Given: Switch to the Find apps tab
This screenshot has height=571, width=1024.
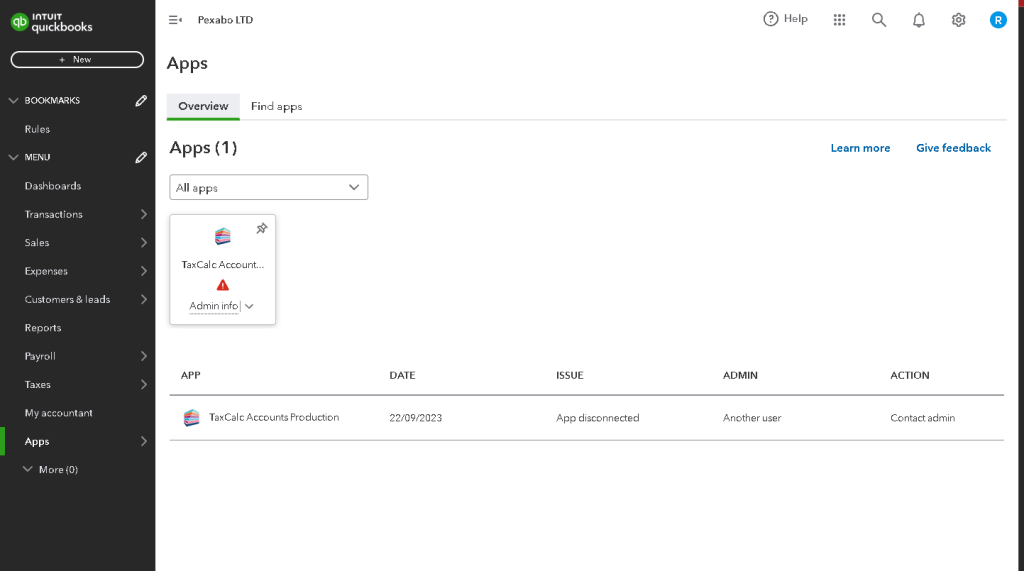Looking at the screenshot, I should click(x=276, y=106).
